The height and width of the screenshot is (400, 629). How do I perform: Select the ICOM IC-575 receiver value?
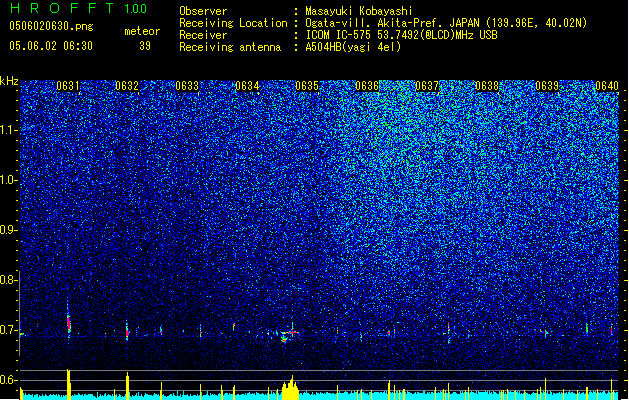[401, 35]
